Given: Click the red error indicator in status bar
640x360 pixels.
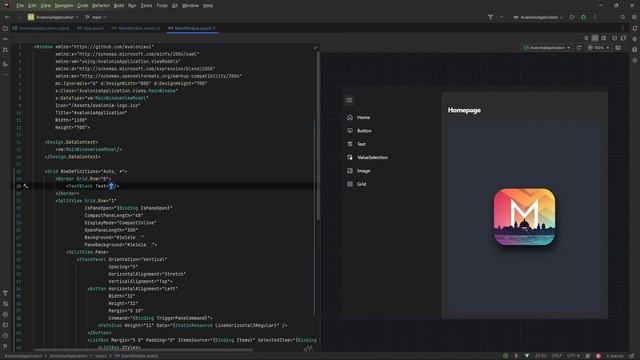Looking at the screenshot, I should pyautogui.click(x=598, y=356).
